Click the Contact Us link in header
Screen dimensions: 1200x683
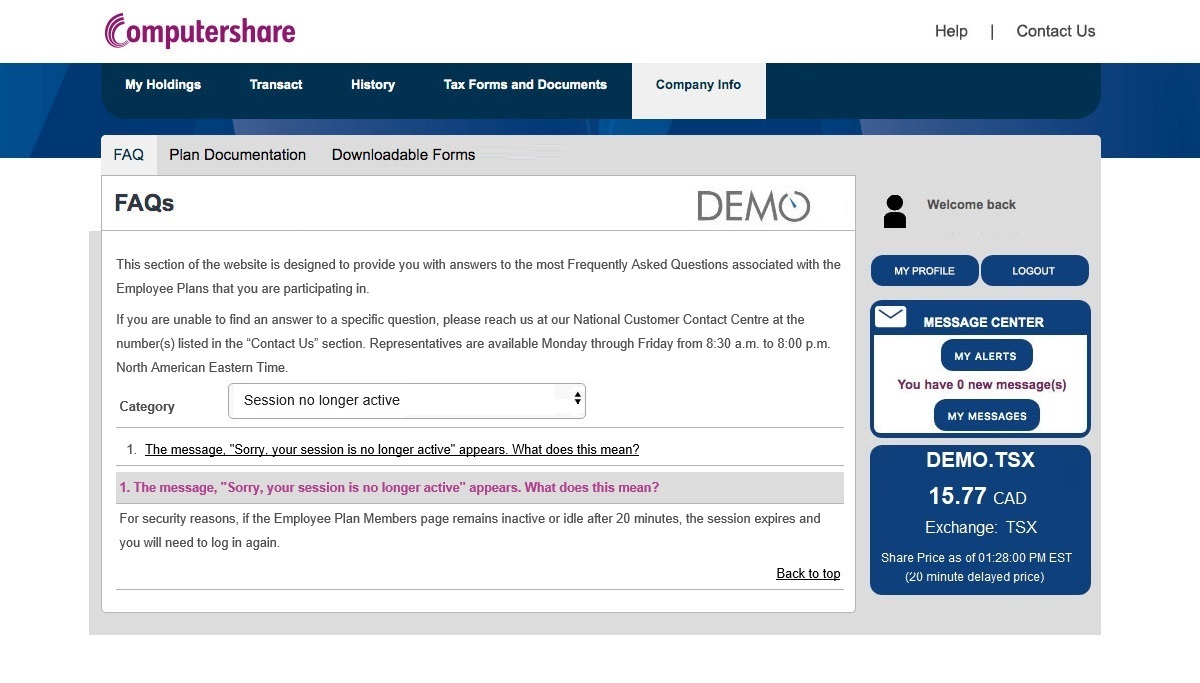tap(1055, 31)
